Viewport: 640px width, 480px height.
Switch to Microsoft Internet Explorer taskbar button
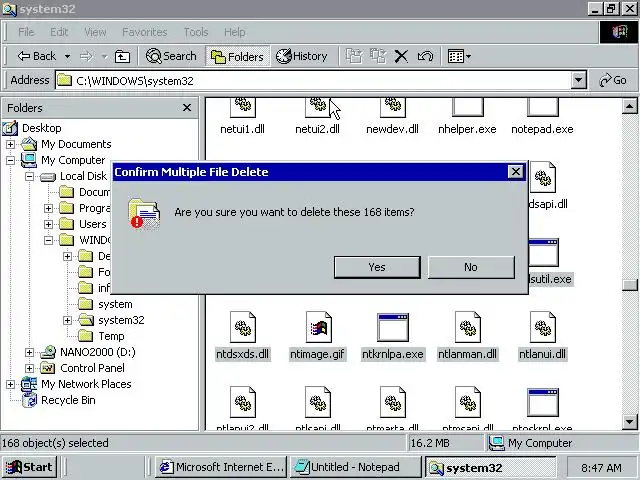(x=222, y=467)
